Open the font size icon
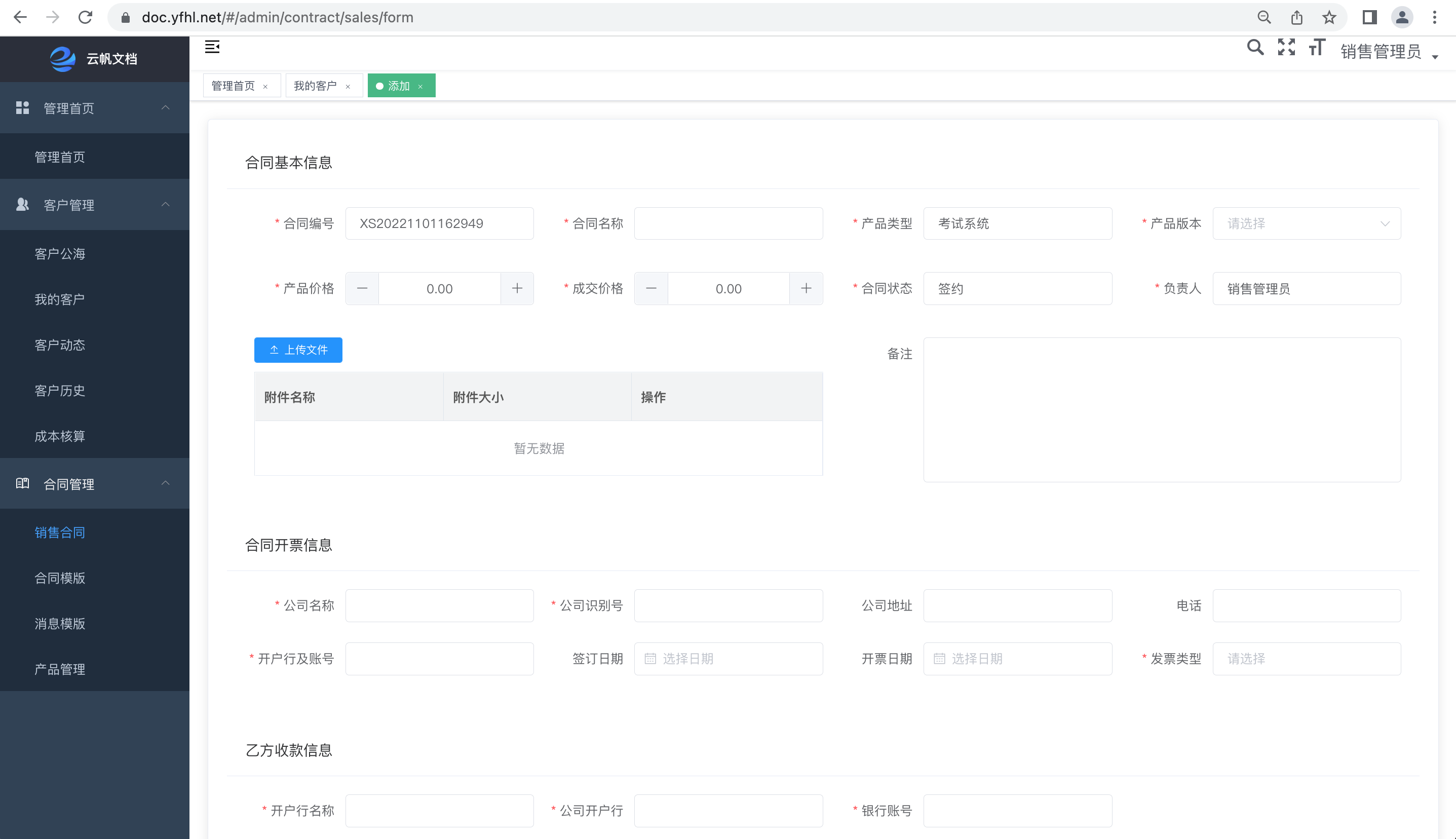The height and width of the screenshot is (839, 1456). click(x=1317, y=47)
